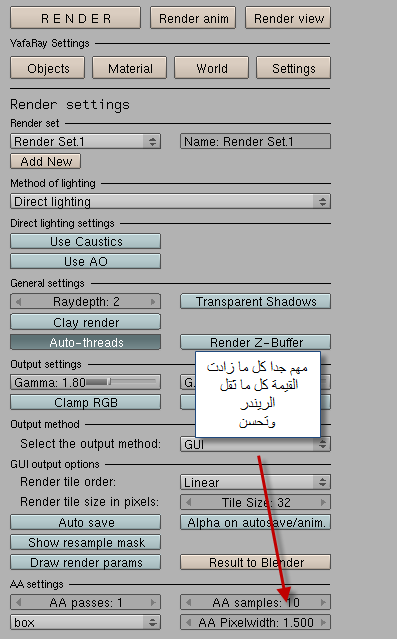
Task: Decrease Raydepth with left arrow
Action: click(18, 302)
